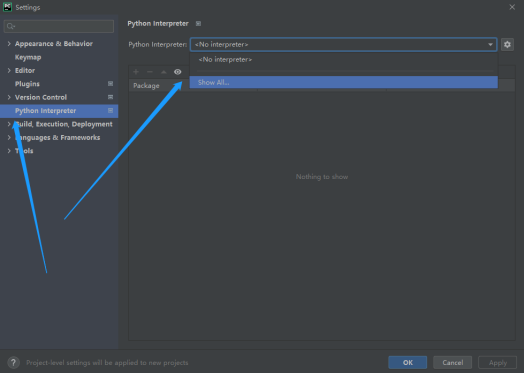Click the Nothing to show placeholder text

322,176
